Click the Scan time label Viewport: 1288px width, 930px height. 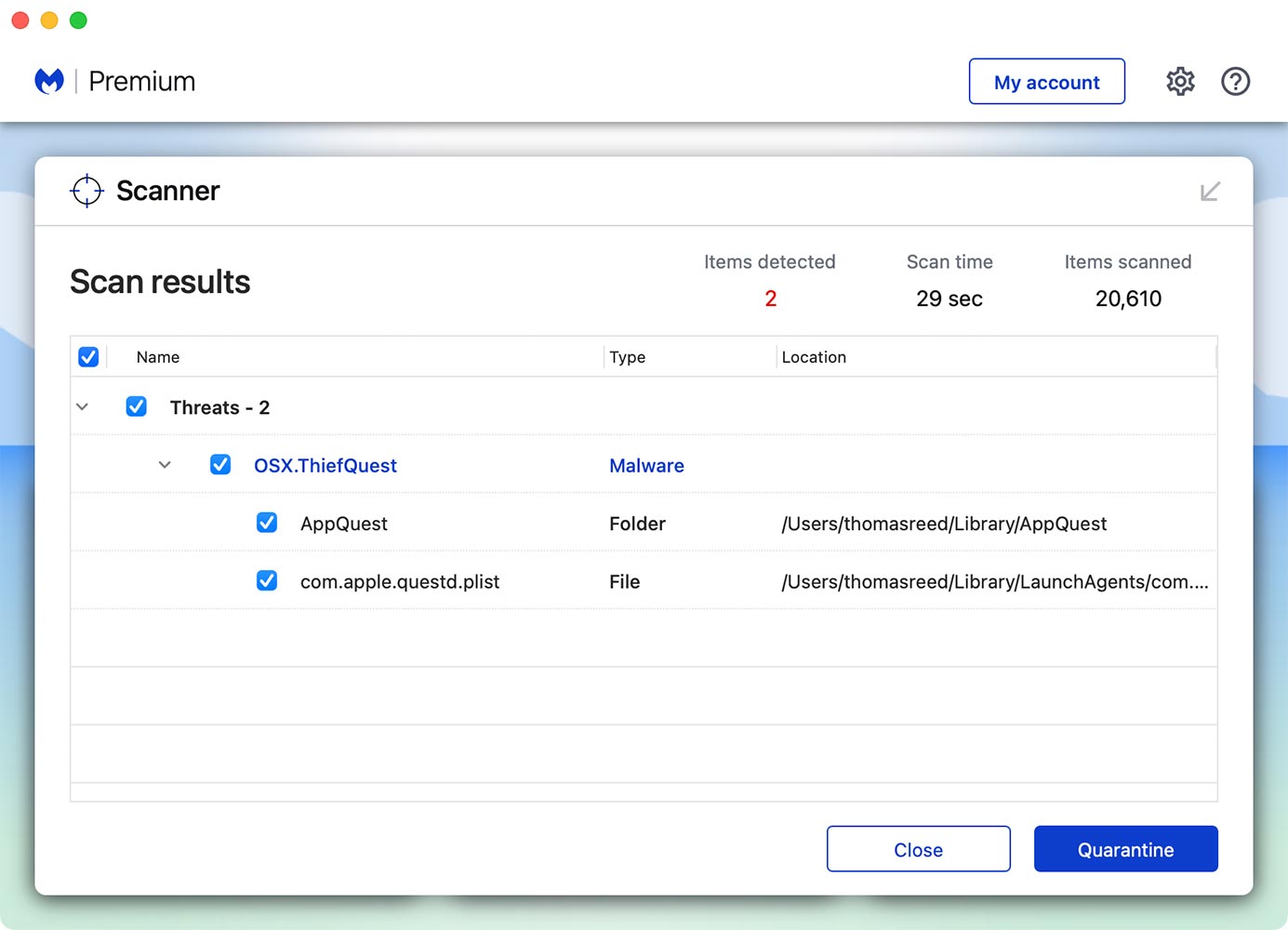click(949, 262)
